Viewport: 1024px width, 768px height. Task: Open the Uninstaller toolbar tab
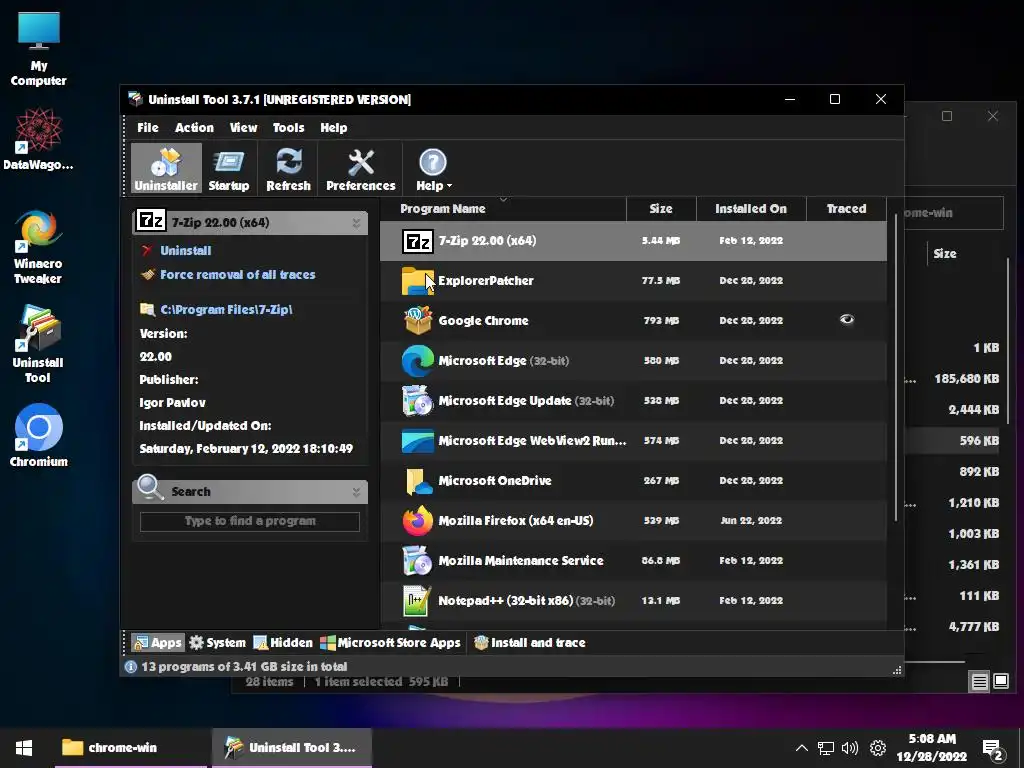point(166,168)
